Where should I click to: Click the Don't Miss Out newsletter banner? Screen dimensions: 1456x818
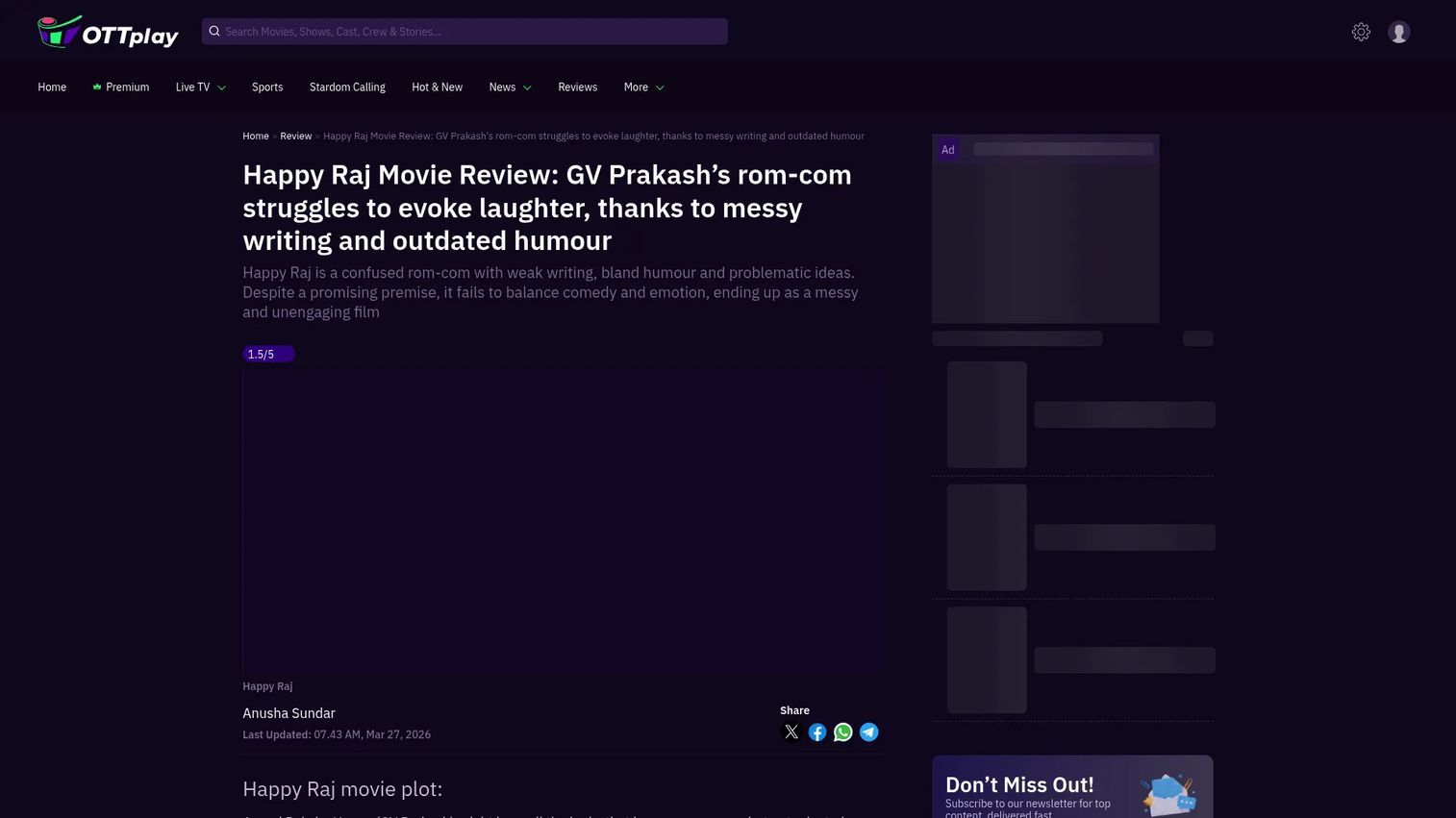[x=1072, y=786]
